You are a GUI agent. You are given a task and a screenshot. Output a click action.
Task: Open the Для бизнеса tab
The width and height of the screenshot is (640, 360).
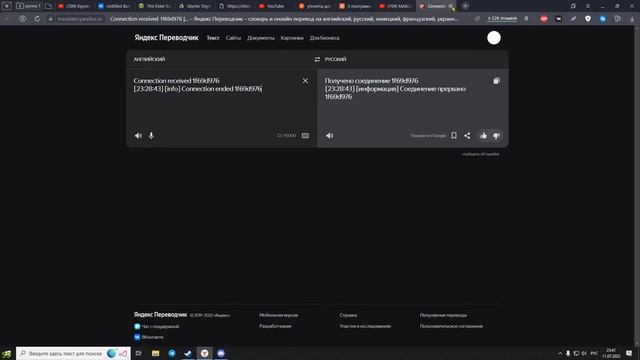(324, 38)
